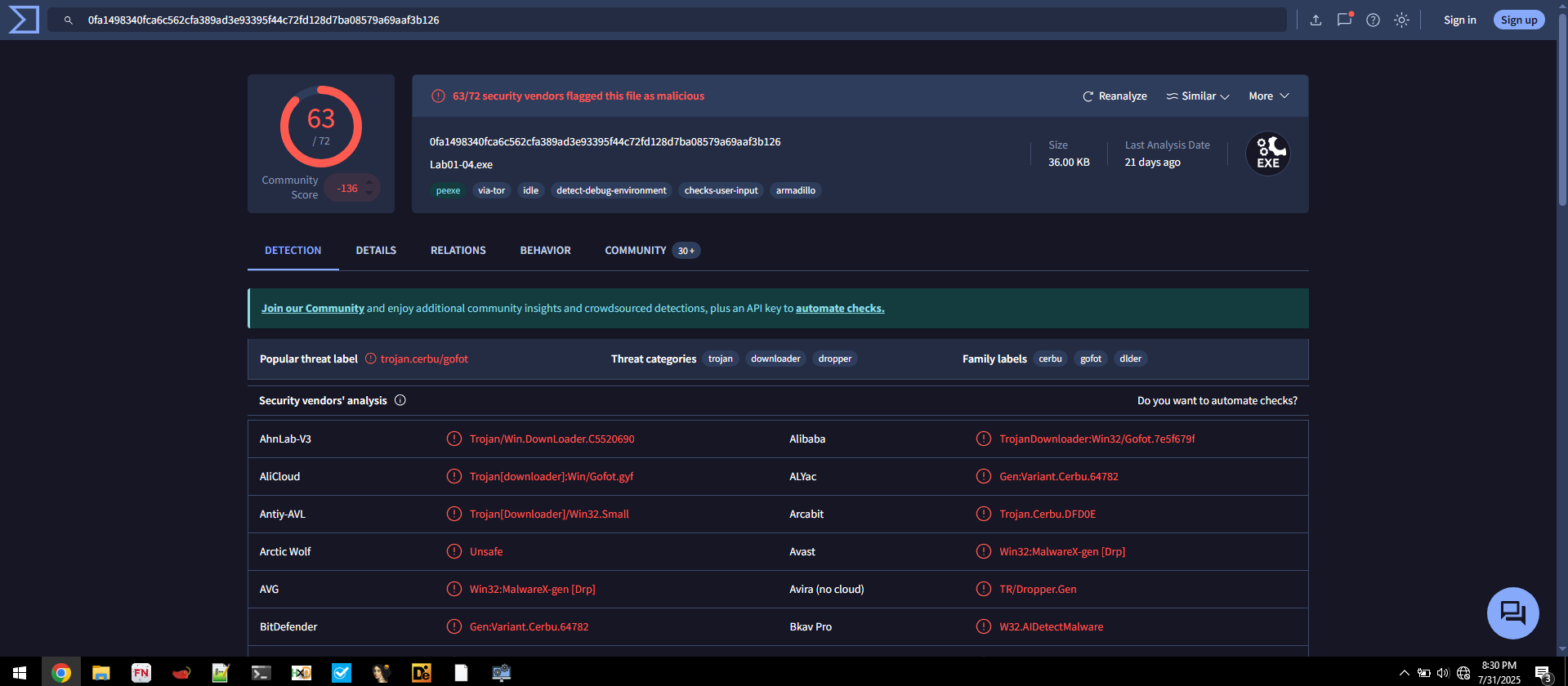Open the monitor-with-gears taskbar icon

pyautogui.click(x=501, y=673)
